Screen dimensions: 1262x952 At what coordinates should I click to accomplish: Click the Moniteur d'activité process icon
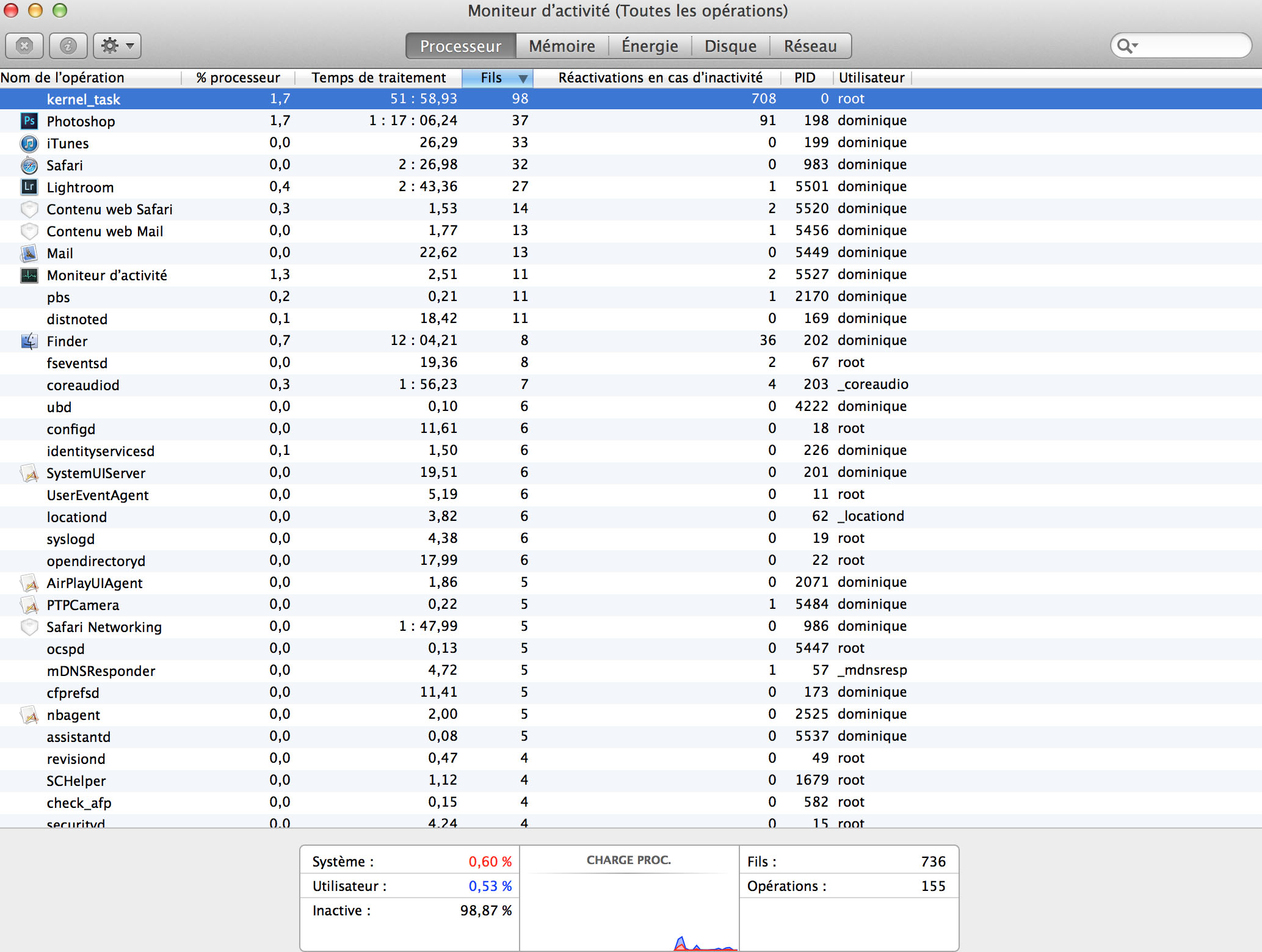click(29, 275)
